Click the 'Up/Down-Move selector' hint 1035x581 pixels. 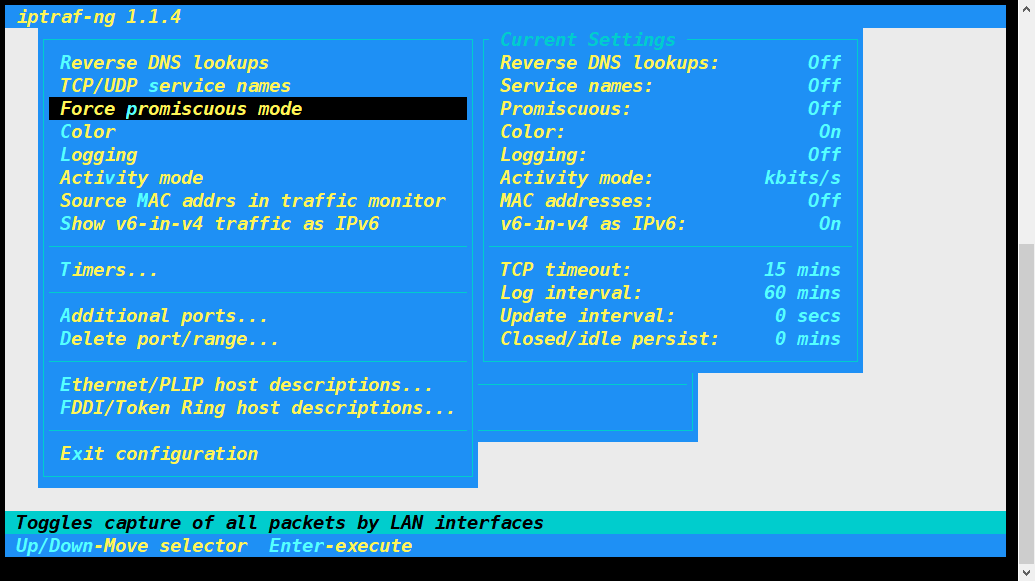(131, 546)
